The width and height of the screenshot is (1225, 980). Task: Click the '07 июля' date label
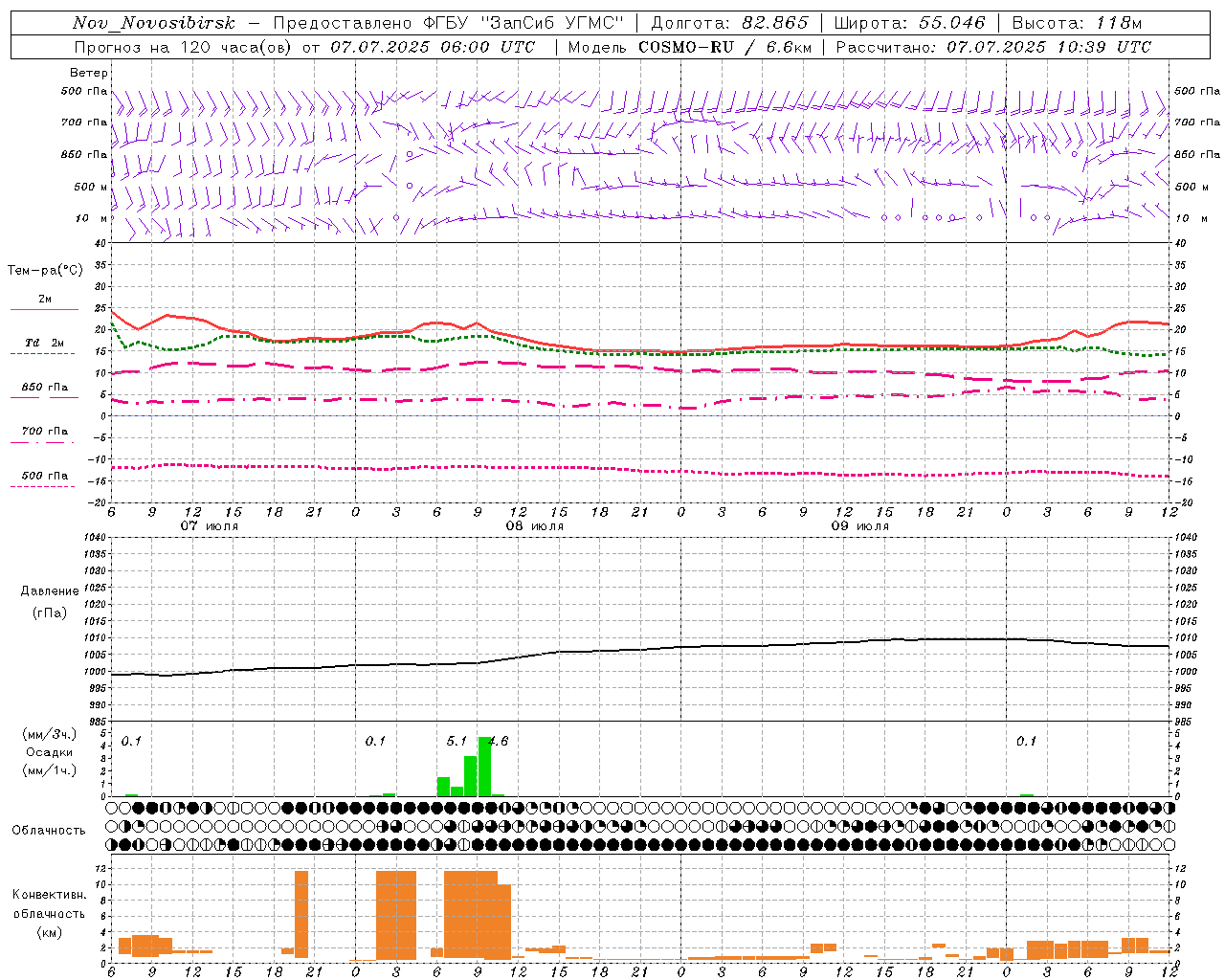point(210,526)
